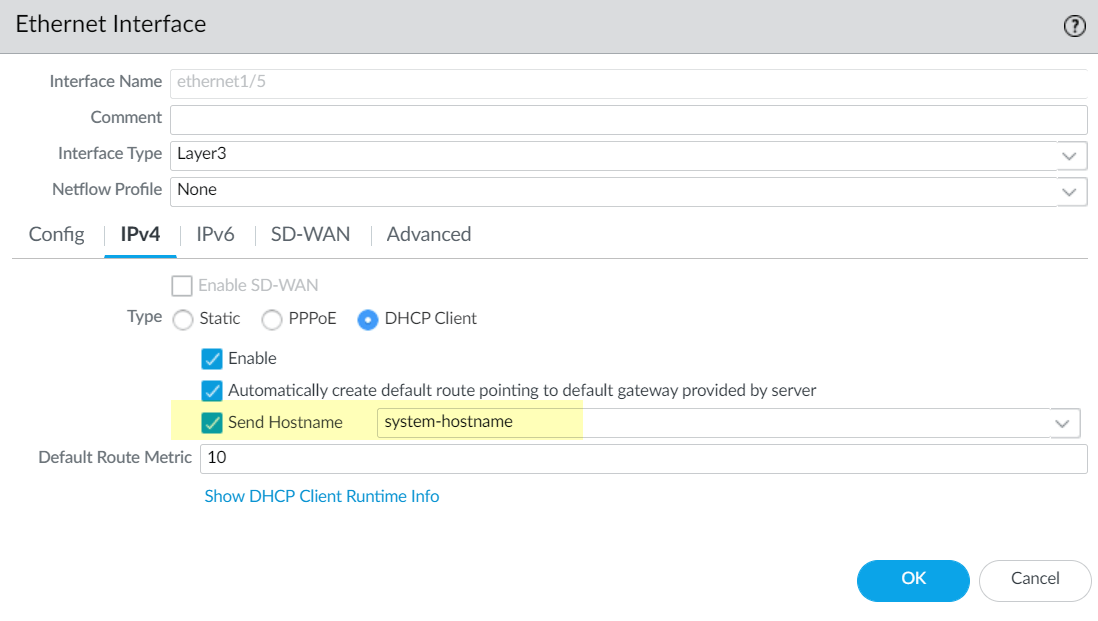Switch to the IPv6 tab
The image size is (1098, 621).
[215, 234]
